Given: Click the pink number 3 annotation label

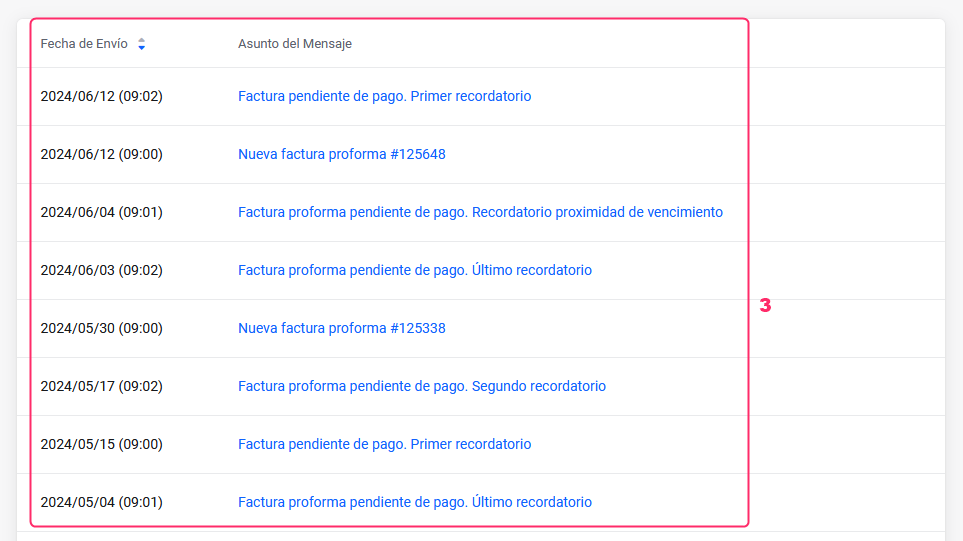Looking at the screenshot, I should point(765,306).
